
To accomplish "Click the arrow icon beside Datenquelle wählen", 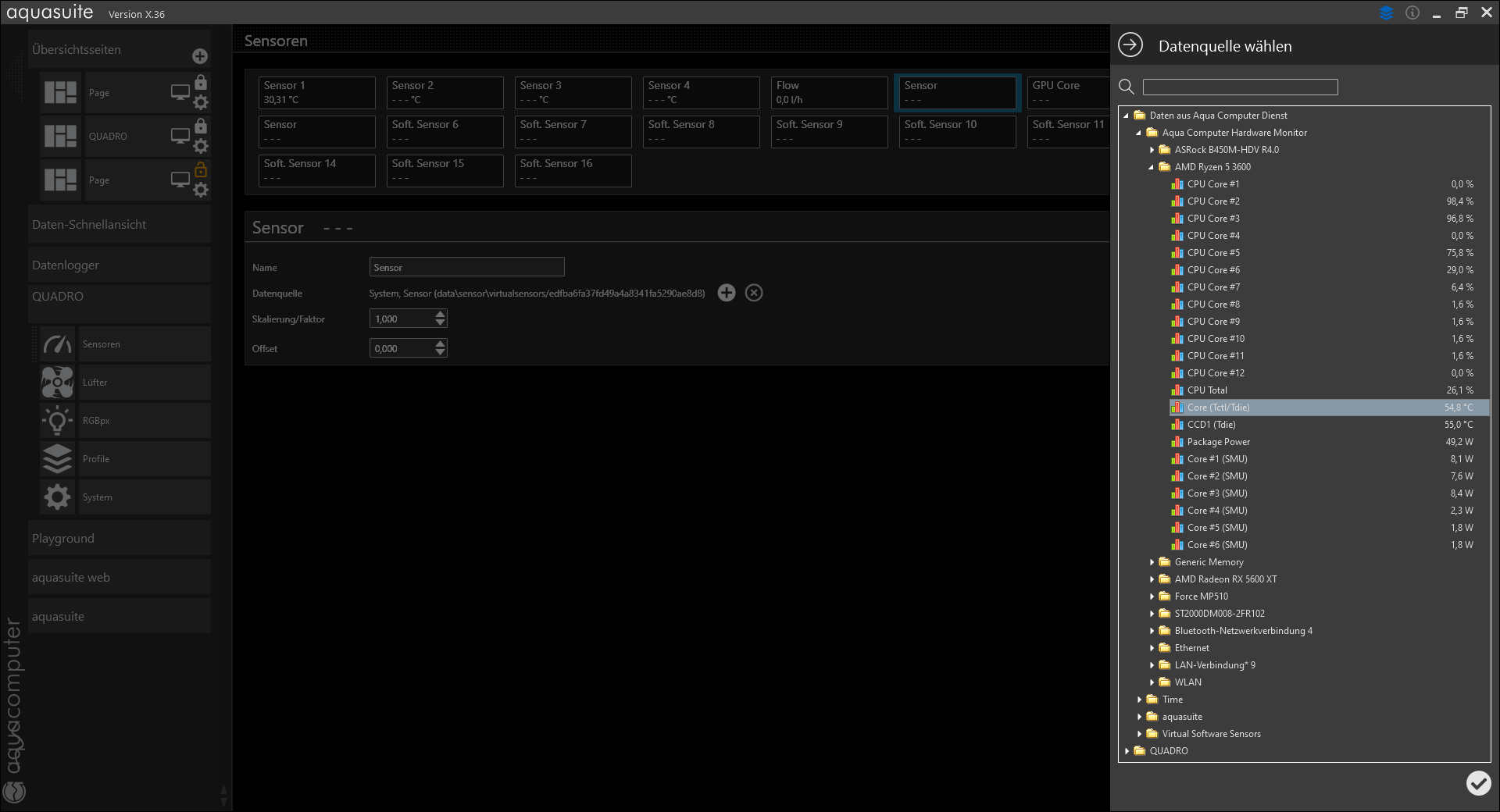I will click(1130, 45).
